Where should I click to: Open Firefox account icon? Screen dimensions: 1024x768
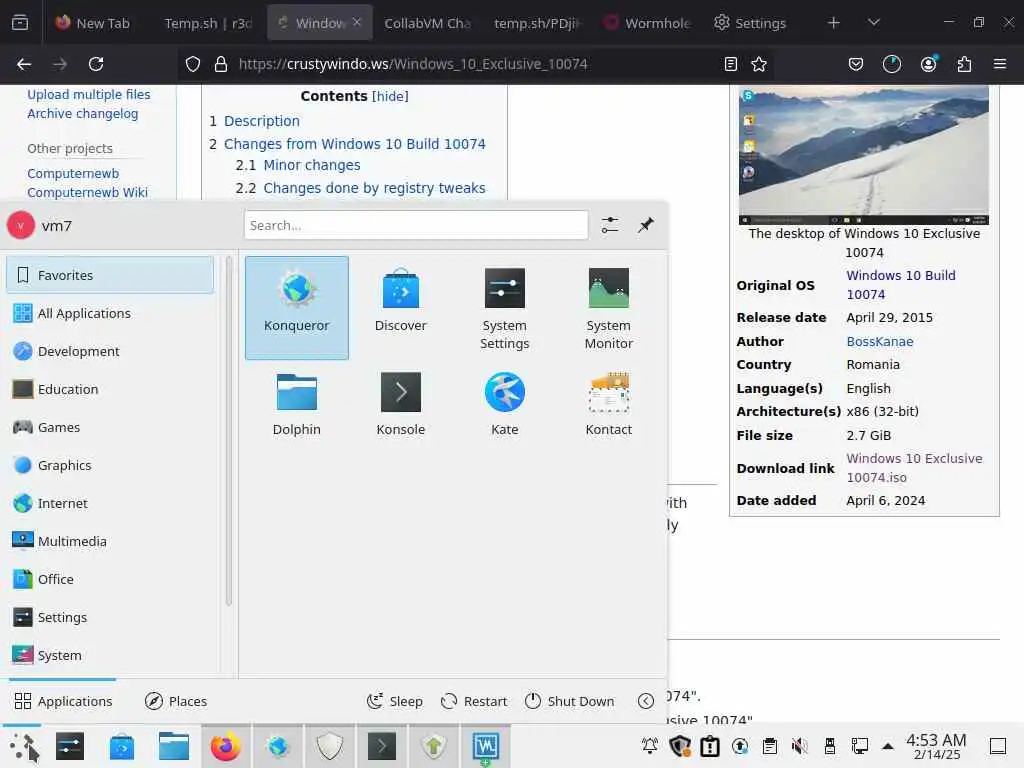[x=928, y=64]
